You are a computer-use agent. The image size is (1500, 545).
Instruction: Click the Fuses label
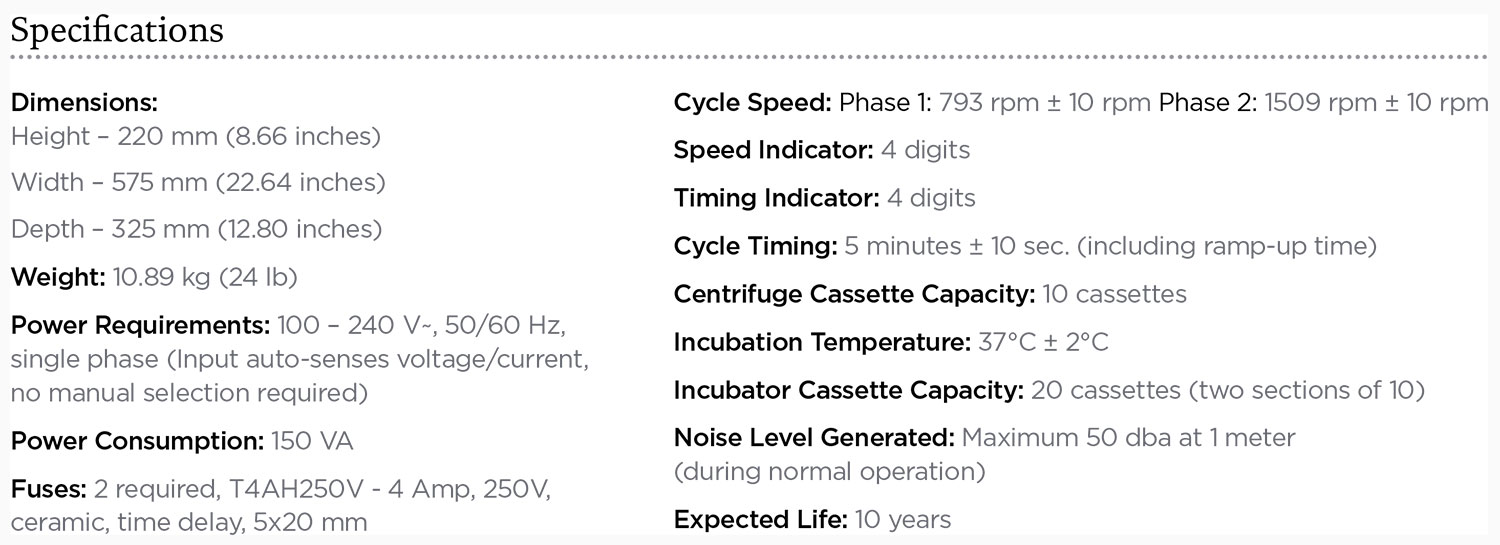pyautogui.click(x=48, y=490)
